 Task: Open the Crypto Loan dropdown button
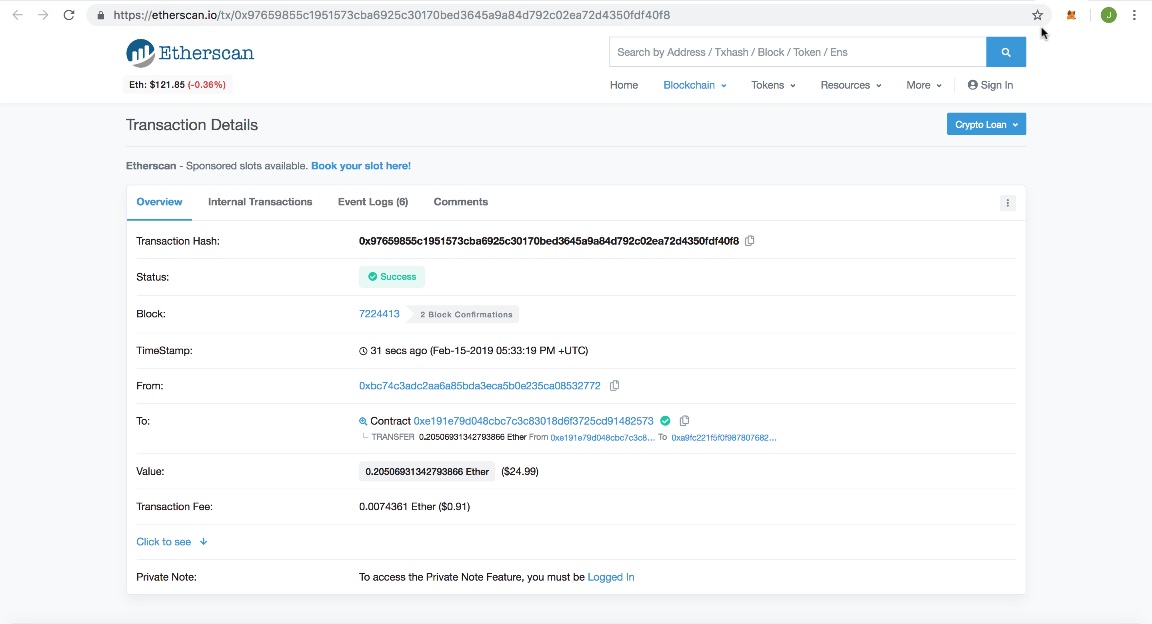pyautogui.click(x=986, y=124)
